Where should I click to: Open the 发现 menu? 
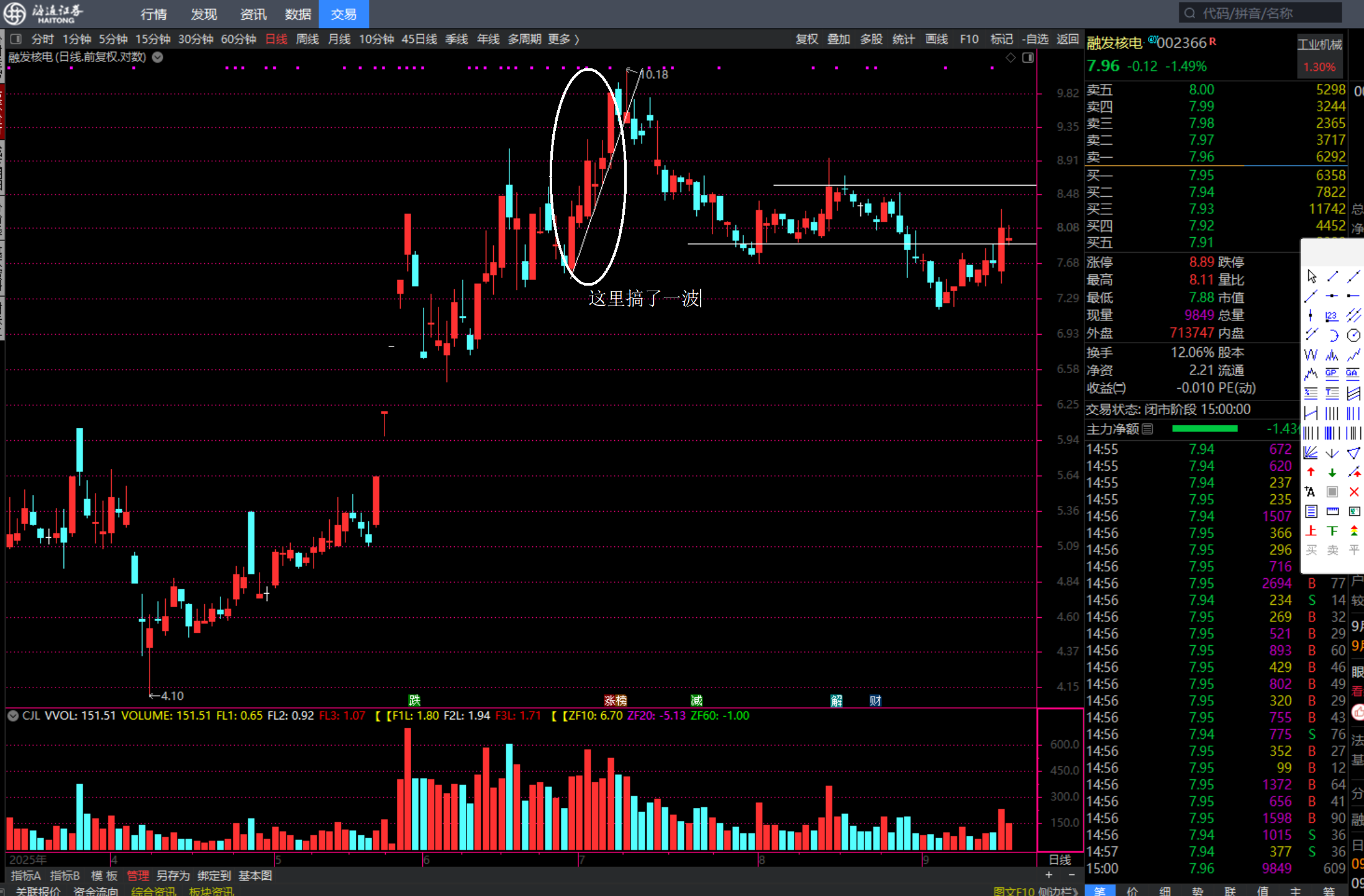click(204, 14)
